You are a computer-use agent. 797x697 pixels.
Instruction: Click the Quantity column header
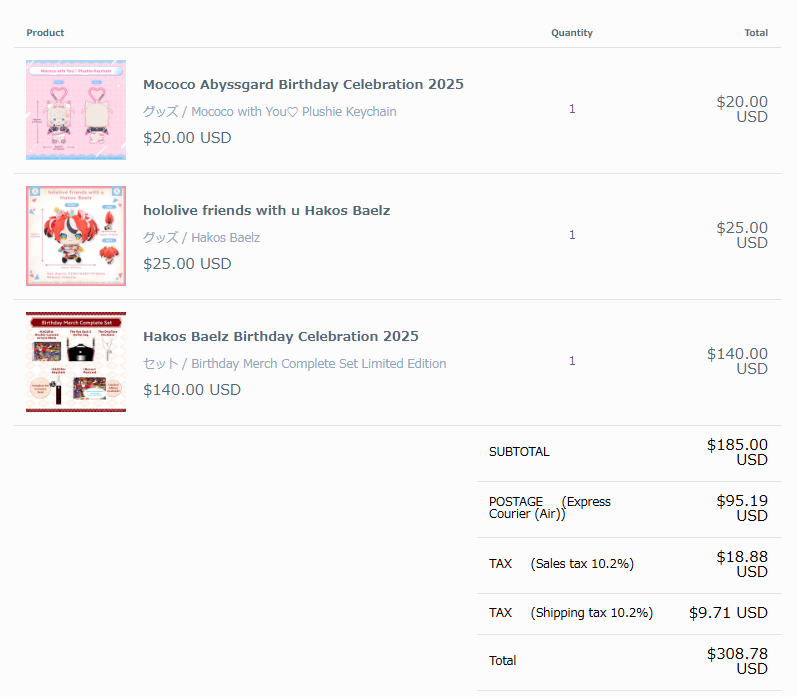(x=572, y=33)
